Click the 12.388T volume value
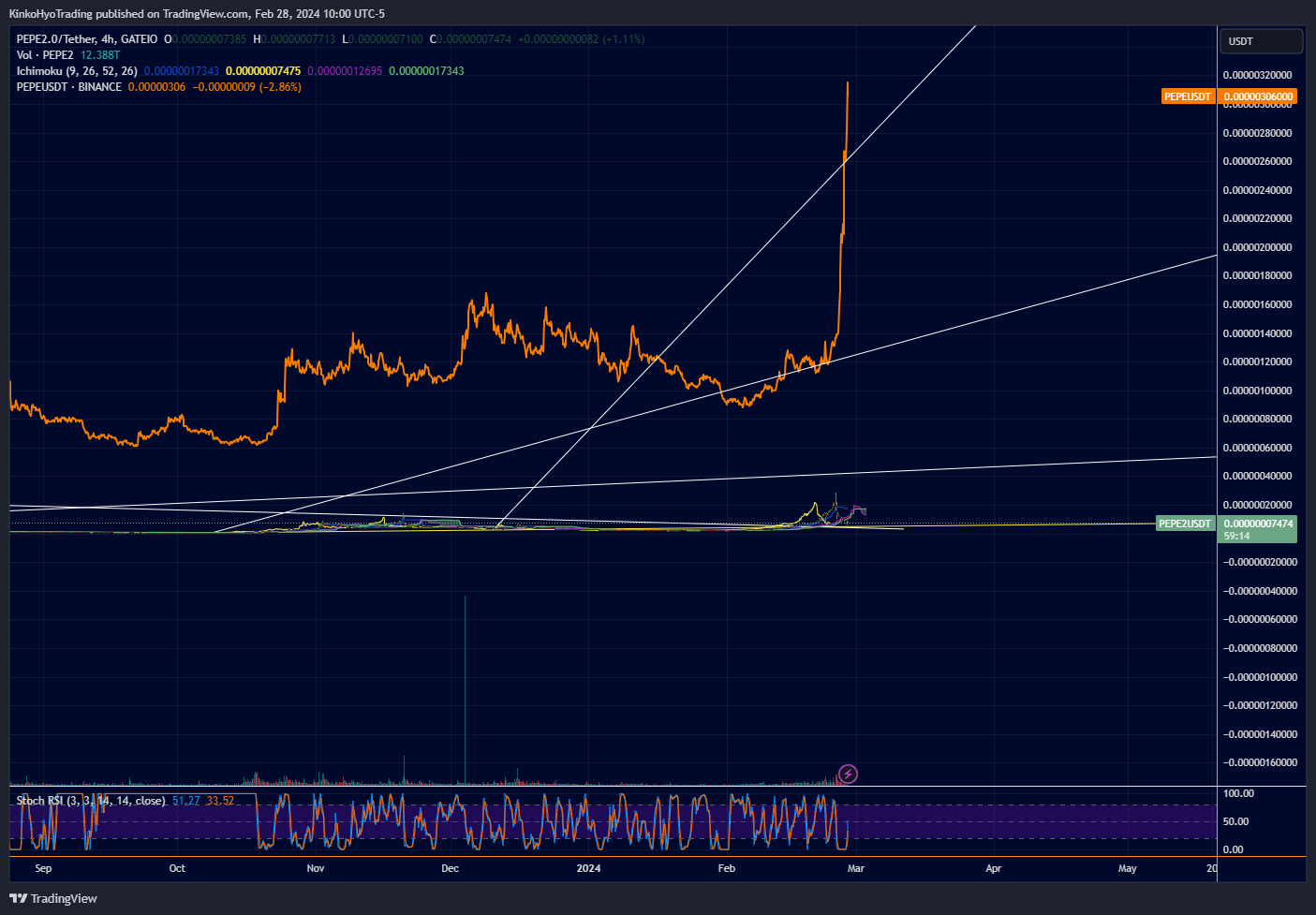Screen dimensions: 1316x915 click(x=100, y=55)
